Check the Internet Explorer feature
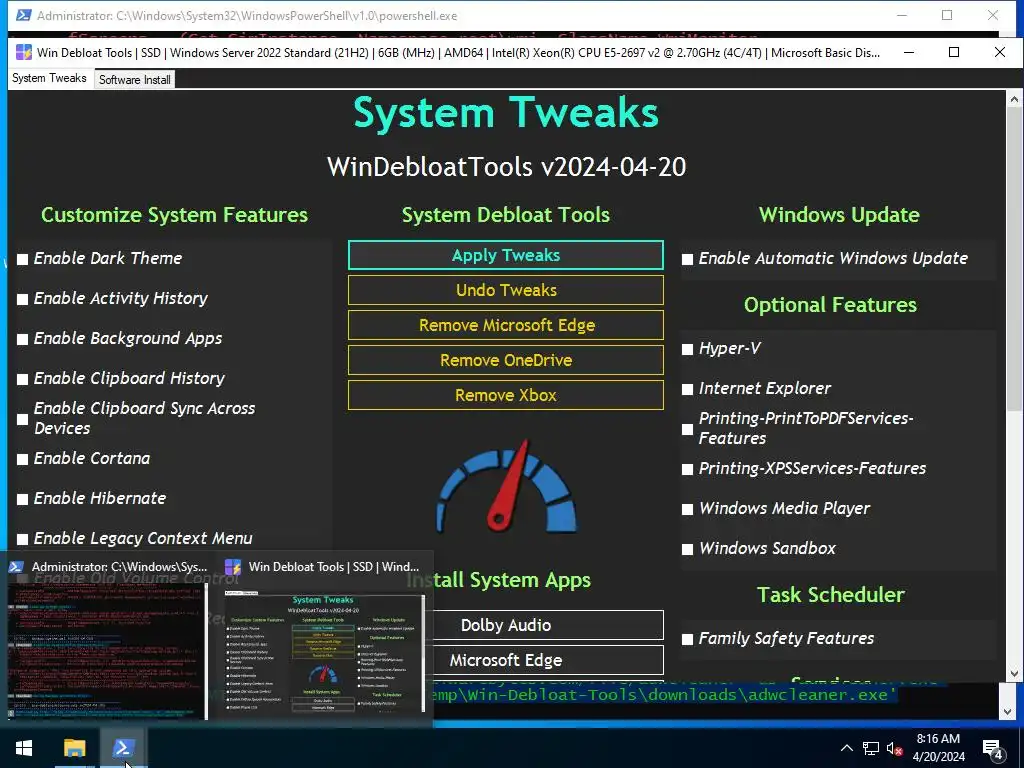Viewport: 1024px width, 768px height. pos(687,389)
